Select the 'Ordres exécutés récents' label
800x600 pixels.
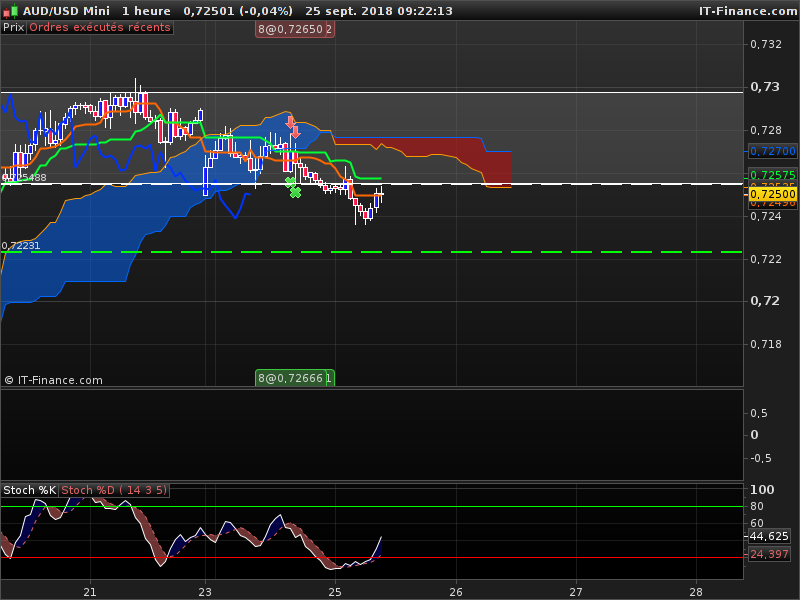point(100,28)
